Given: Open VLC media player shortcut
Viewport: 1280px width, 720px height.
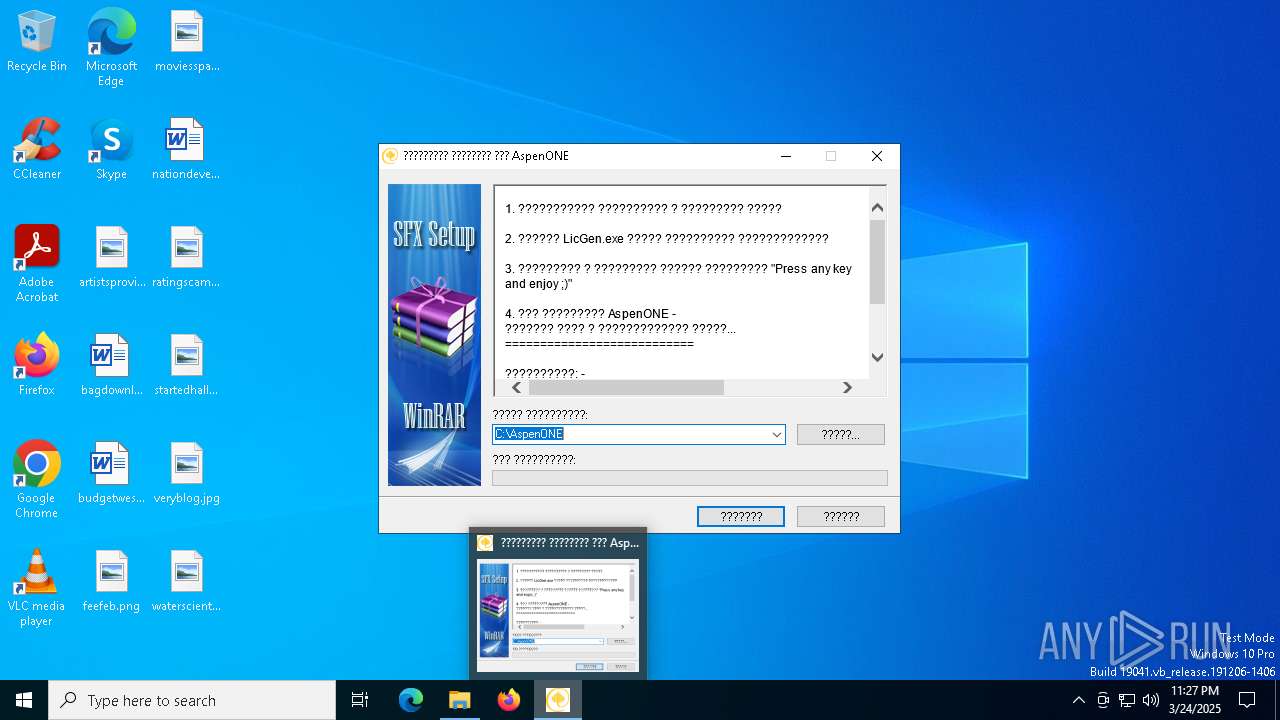Looking at the screenshot, I should 37,588.
